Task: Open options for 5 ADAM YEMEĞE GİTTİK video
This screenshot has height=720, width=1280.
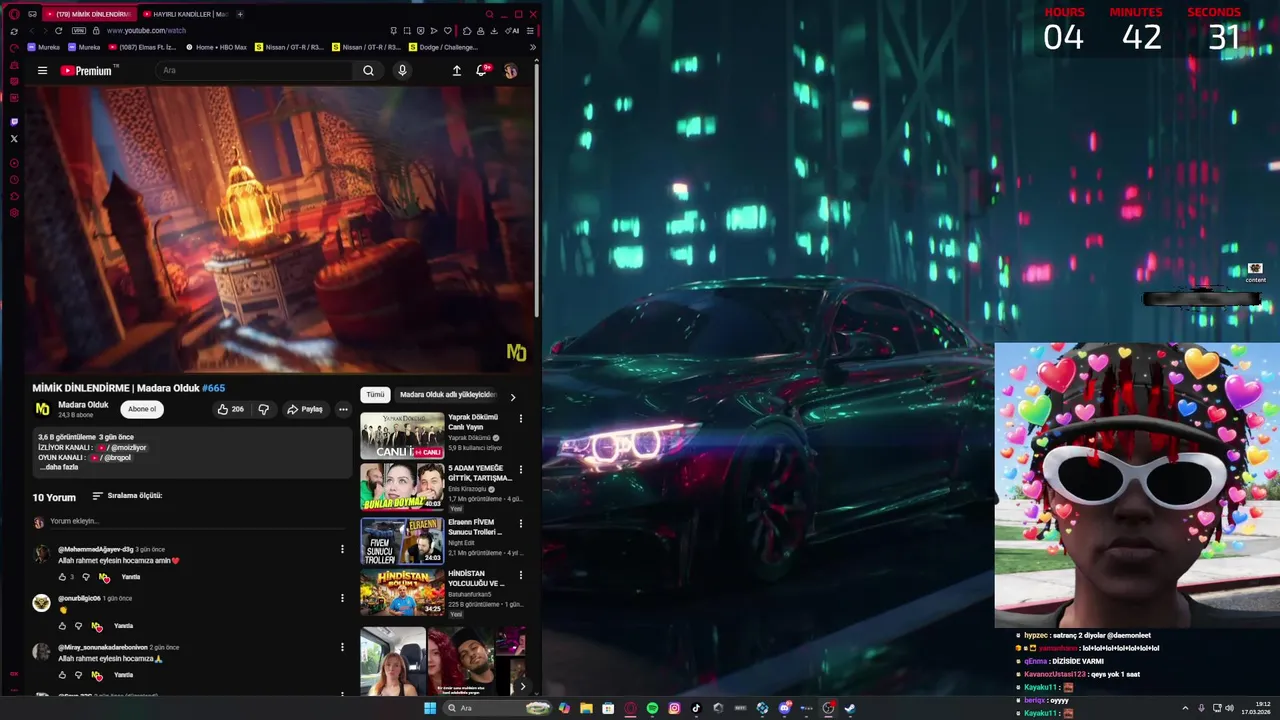Action: pos(520,470)
